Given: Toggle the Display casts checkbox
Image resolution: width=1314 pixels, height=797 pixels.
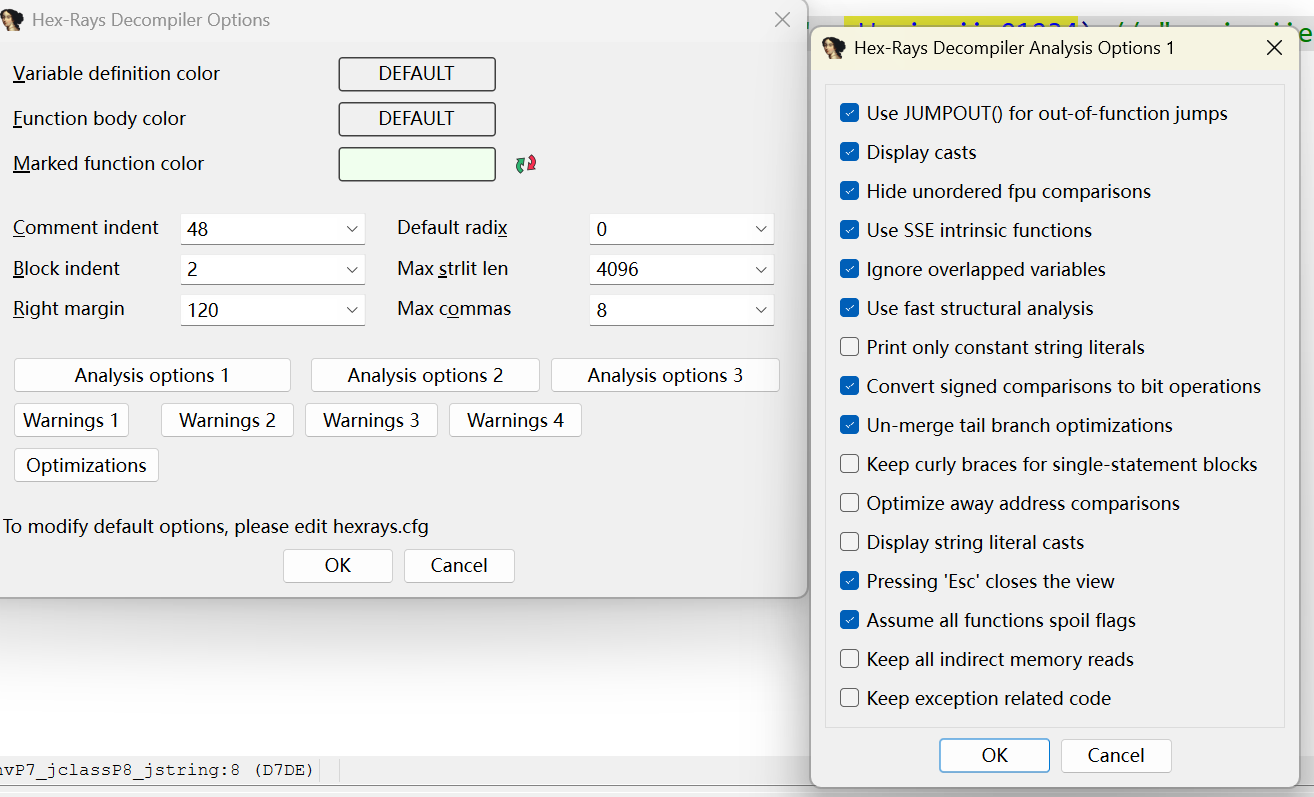Looking at the screenshot, I should point(850,153).
